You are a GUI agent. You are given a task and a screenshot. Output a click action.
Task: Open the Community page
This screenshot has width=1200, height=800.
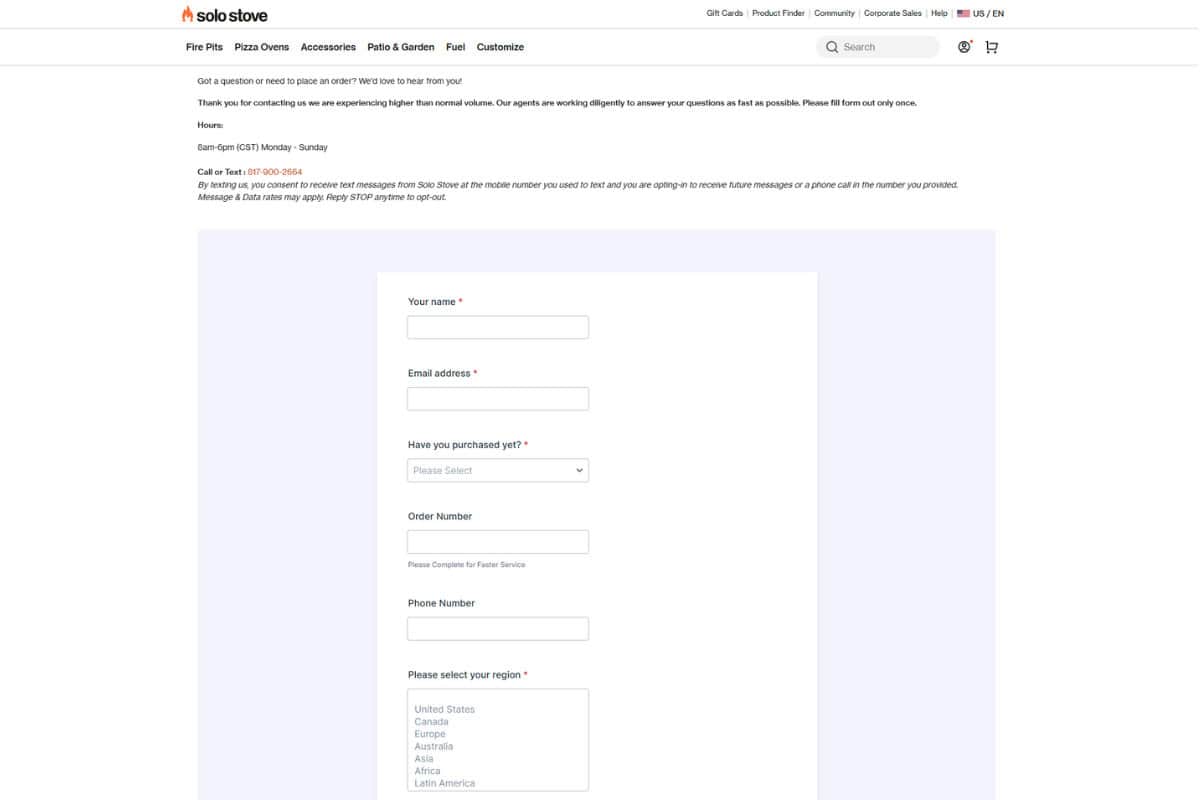834,13
